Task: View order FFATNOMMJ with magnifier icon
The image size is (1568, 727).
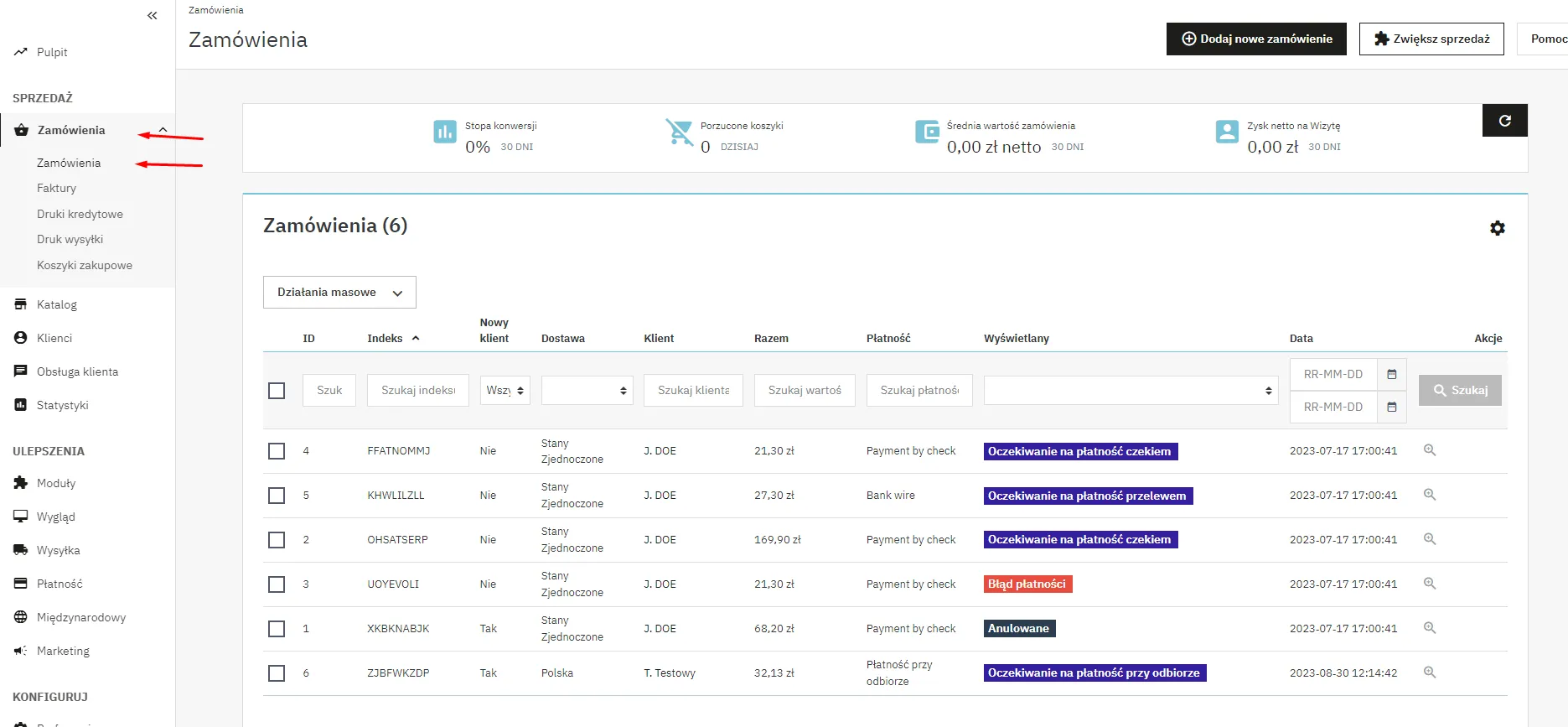Action: pyautogui.click(x=1430, y=450)
